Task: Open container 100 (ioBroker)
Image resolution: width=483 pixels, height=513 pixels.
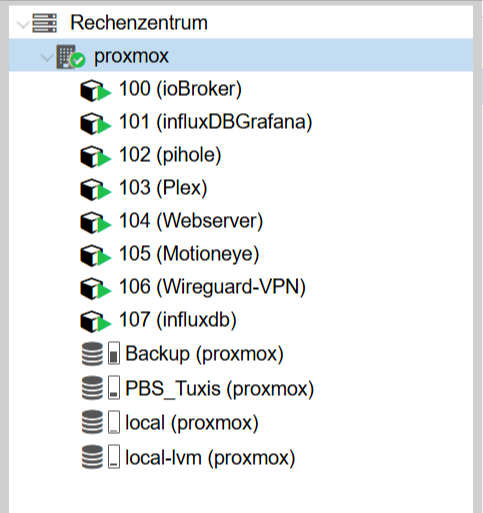Action: [x=180, y=89]
